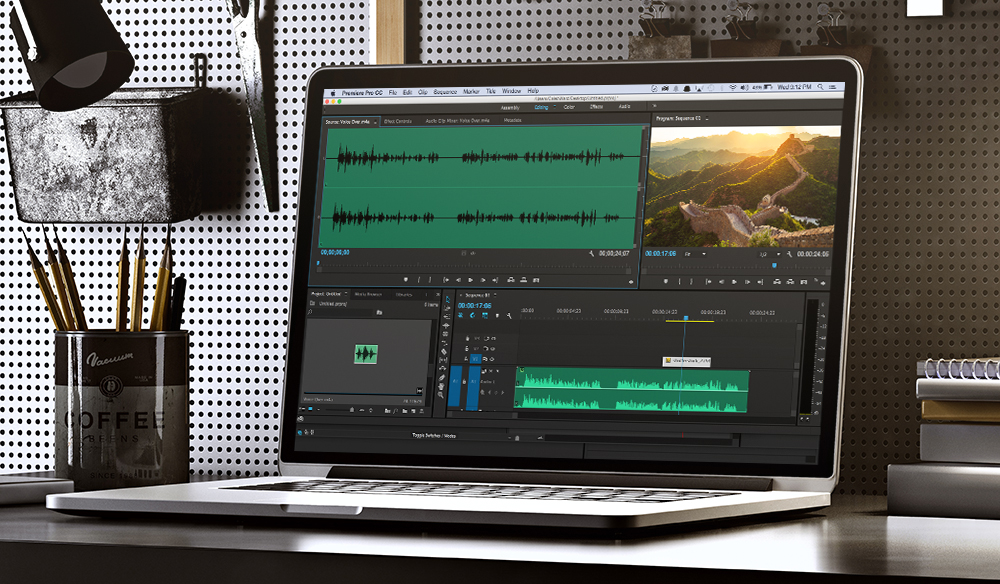Toggle V1 track targeting
The image size is (1000, 584).
click(x=475, y=359)
